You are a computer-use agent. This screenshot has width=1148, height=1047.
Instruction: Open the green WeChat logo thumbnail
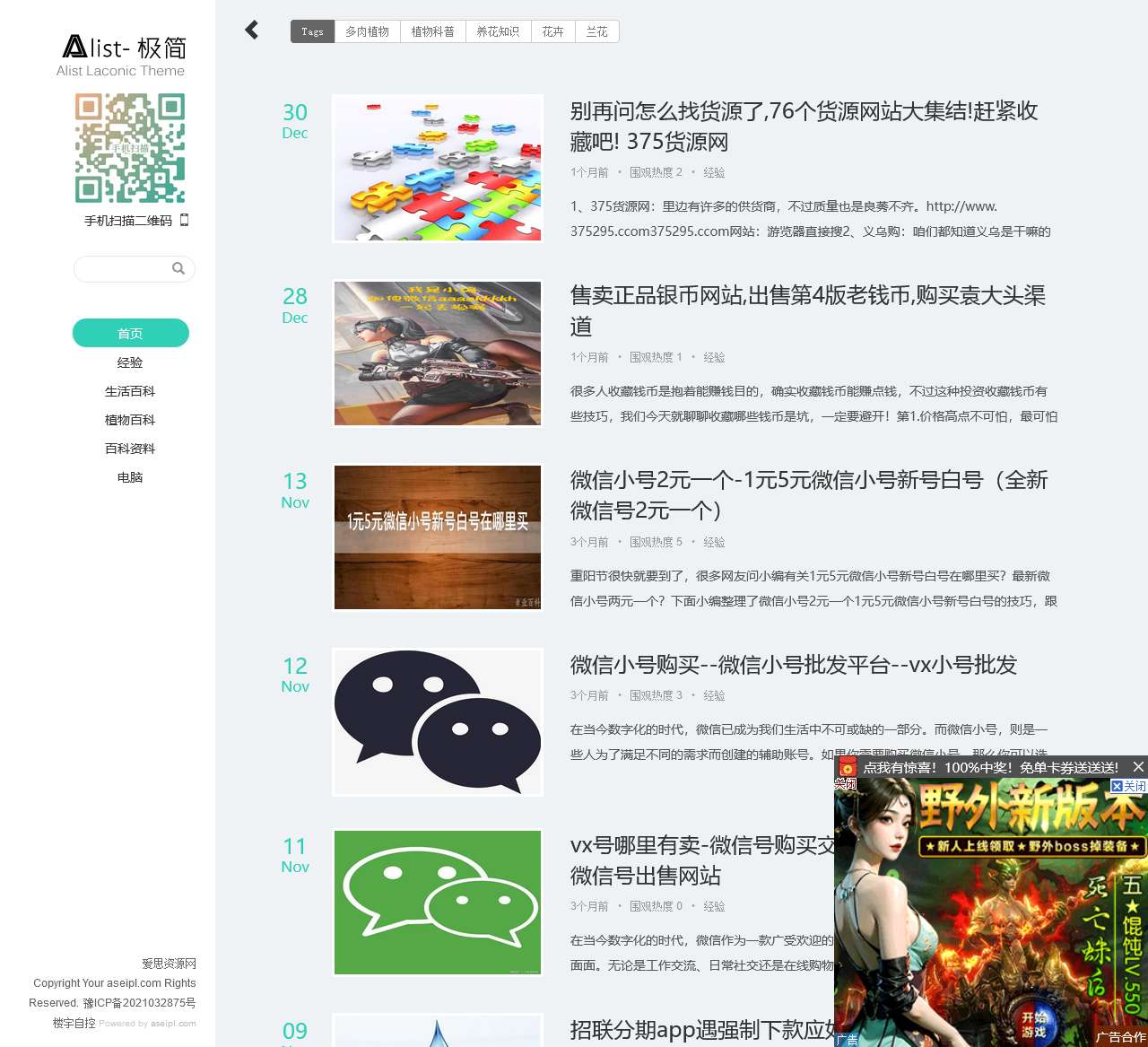438,902
